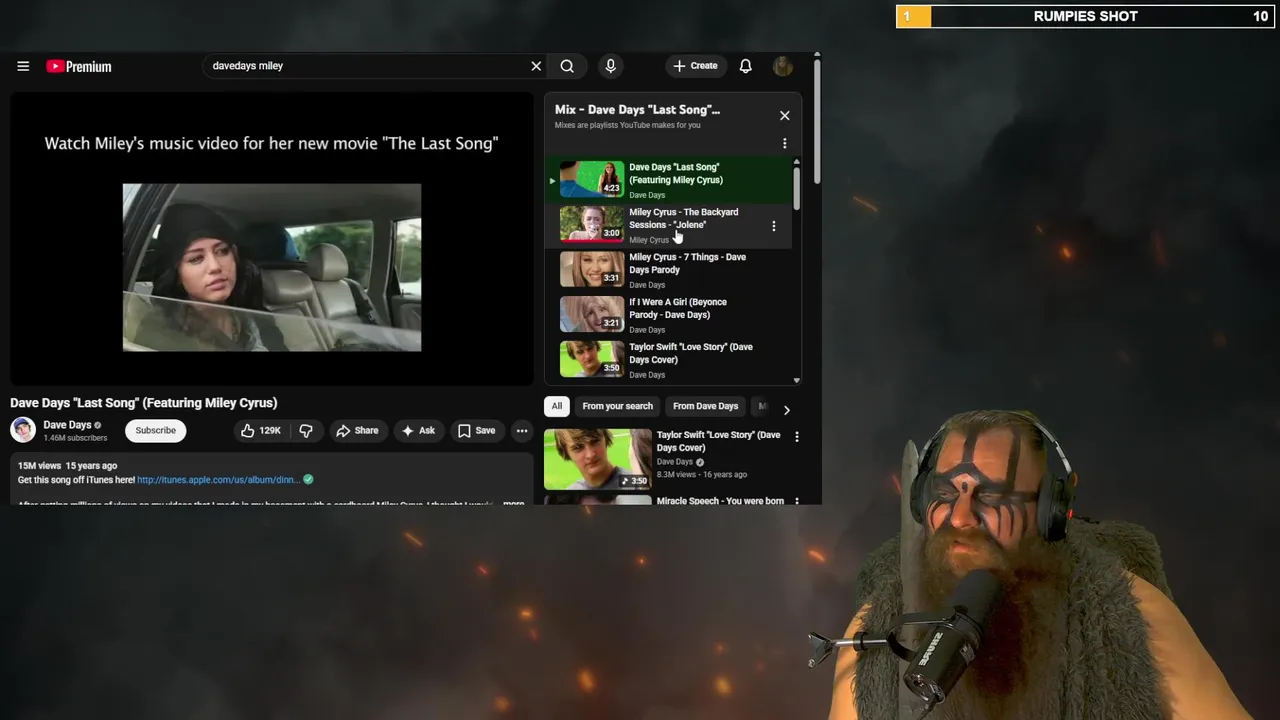
Task: Open account avatar menu
Action: pyautogui.click(x=783, y=66)
